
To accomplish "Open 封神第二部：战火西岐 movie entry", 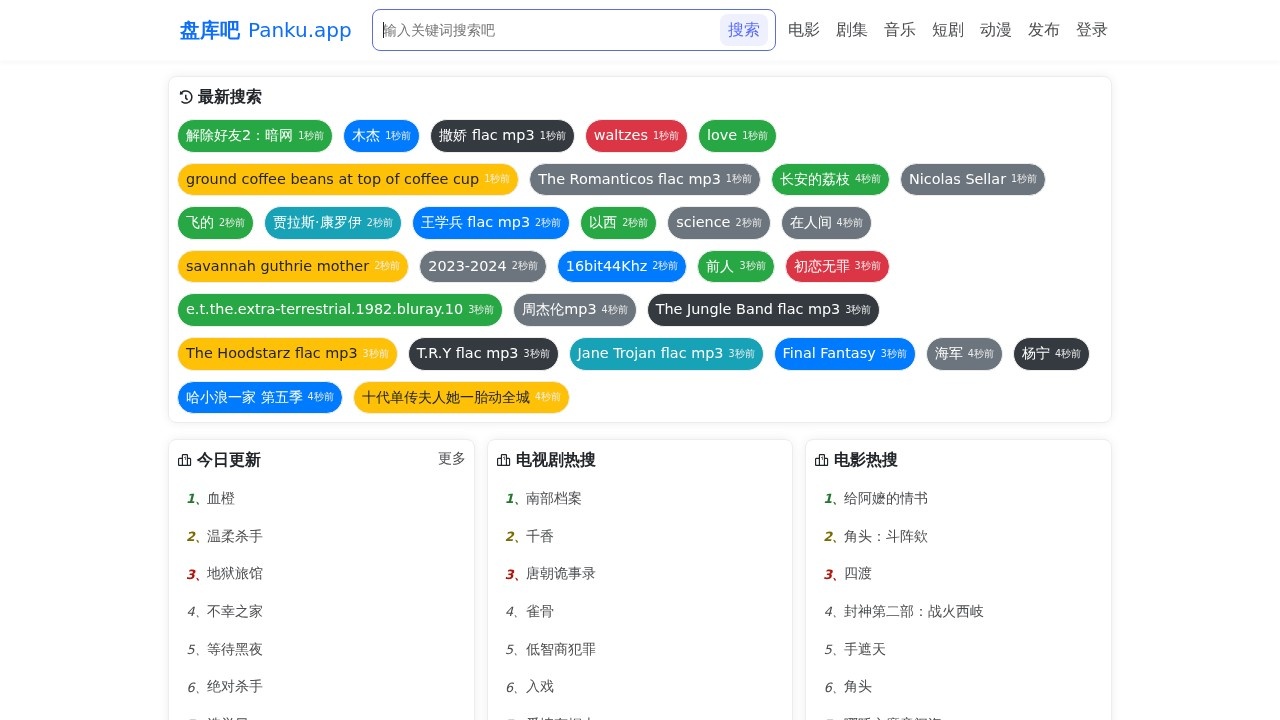I will click(x=914, y=611).
